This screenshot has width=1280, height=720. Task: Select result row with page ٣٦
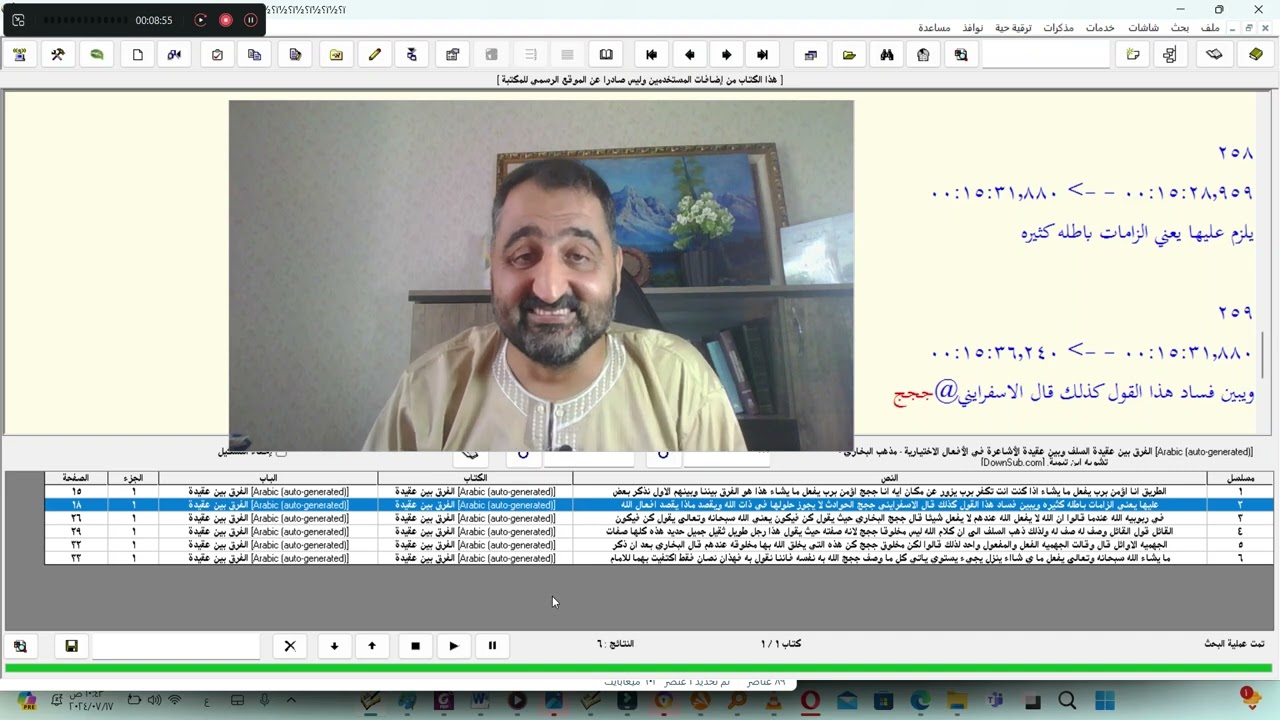(x=658, y=518)
